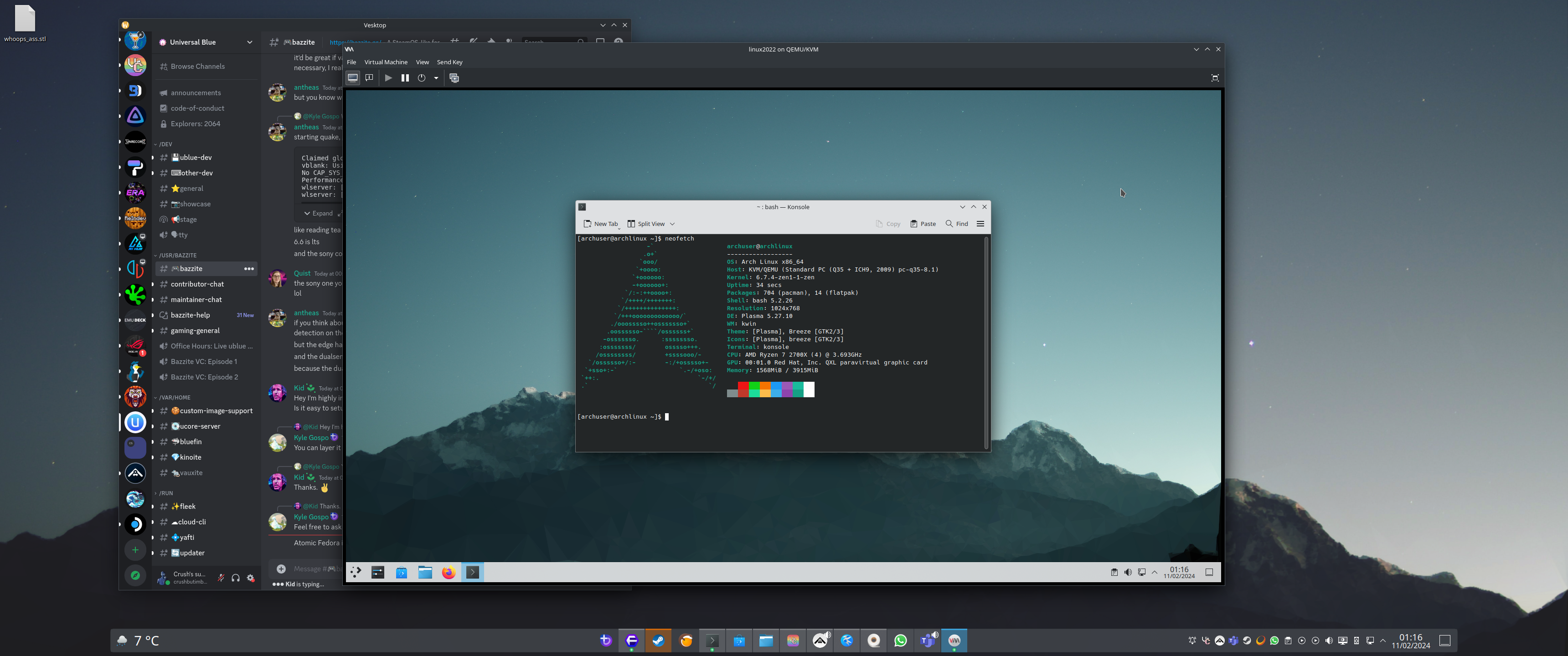Screen dimensions: 1568x656
Task: Open guest KDE application launcher
Action: point(356,572)
